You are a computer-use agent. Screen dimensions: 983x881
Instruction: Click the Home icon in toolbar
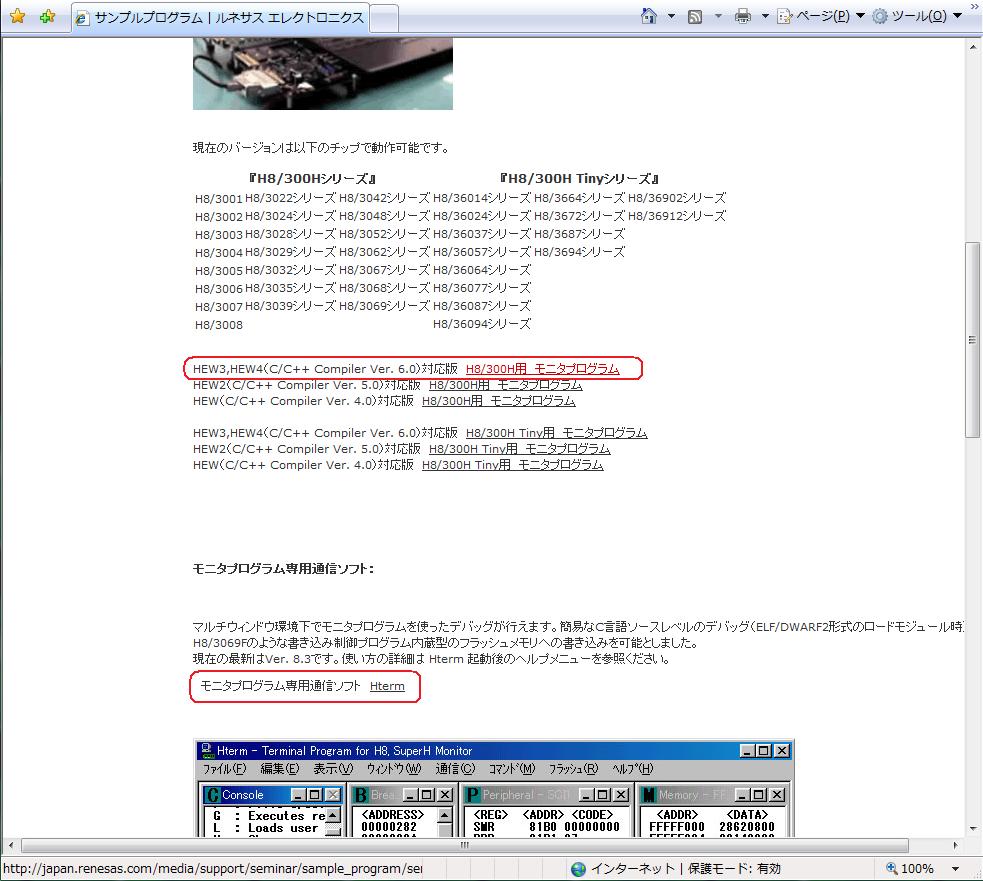pos(649,16)
